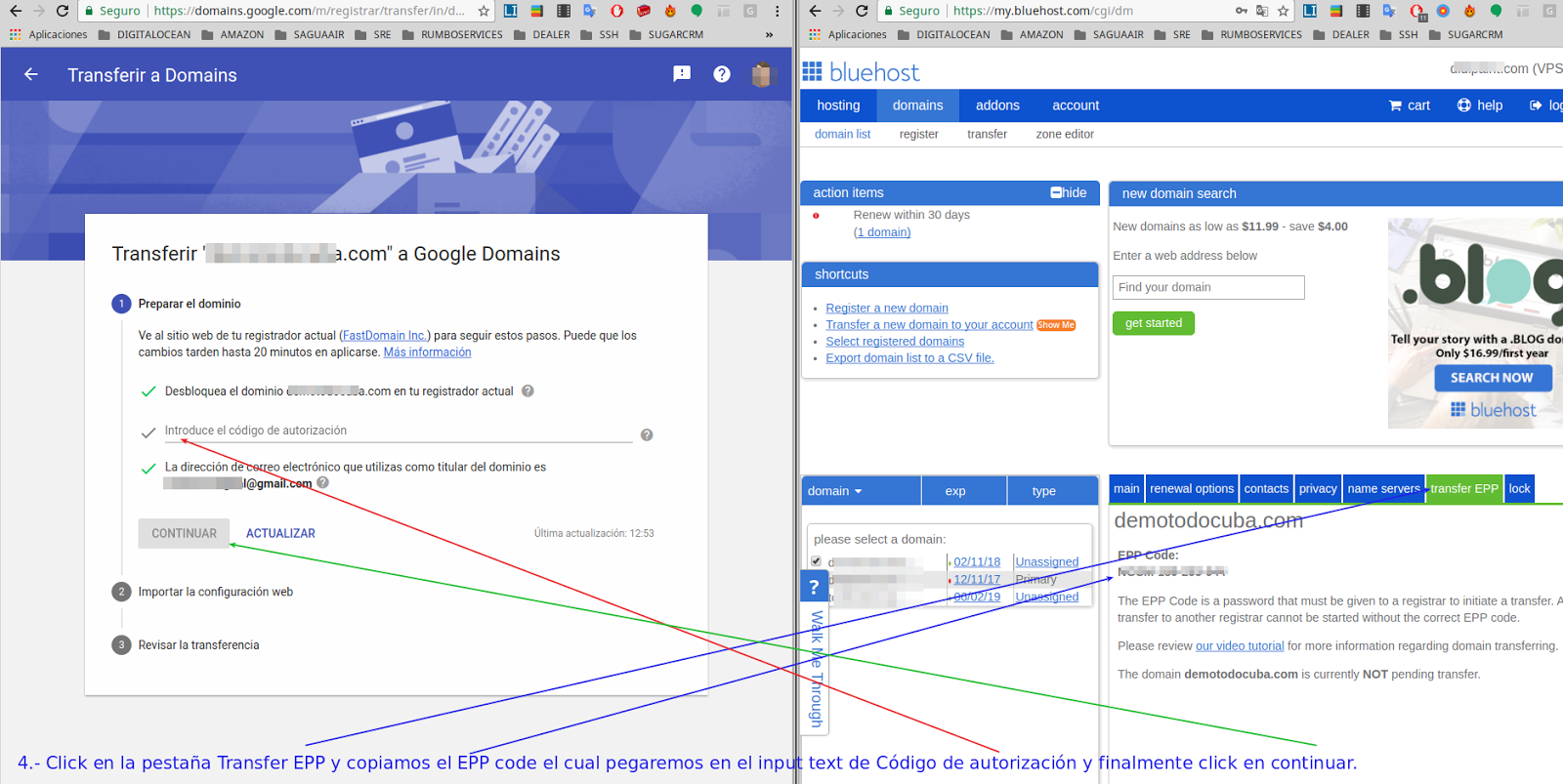Click ACTUALIZAR button

click(280, 533)
